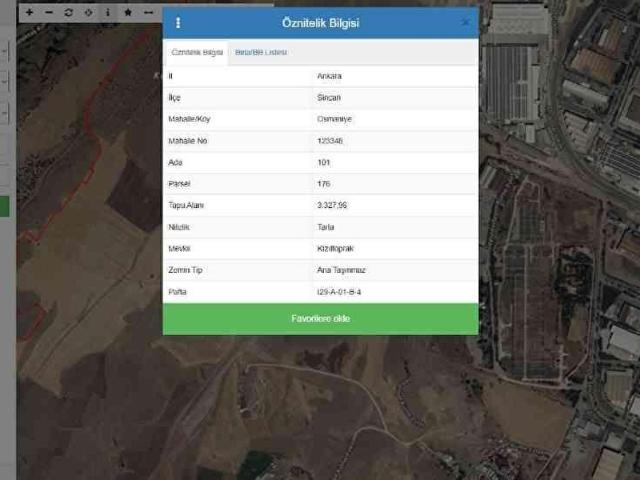Screen dimensions: 640x480
Task: Close the Öznitelik Bilgisi dialog
Action: pyautogui.click(x=465, y=22)
